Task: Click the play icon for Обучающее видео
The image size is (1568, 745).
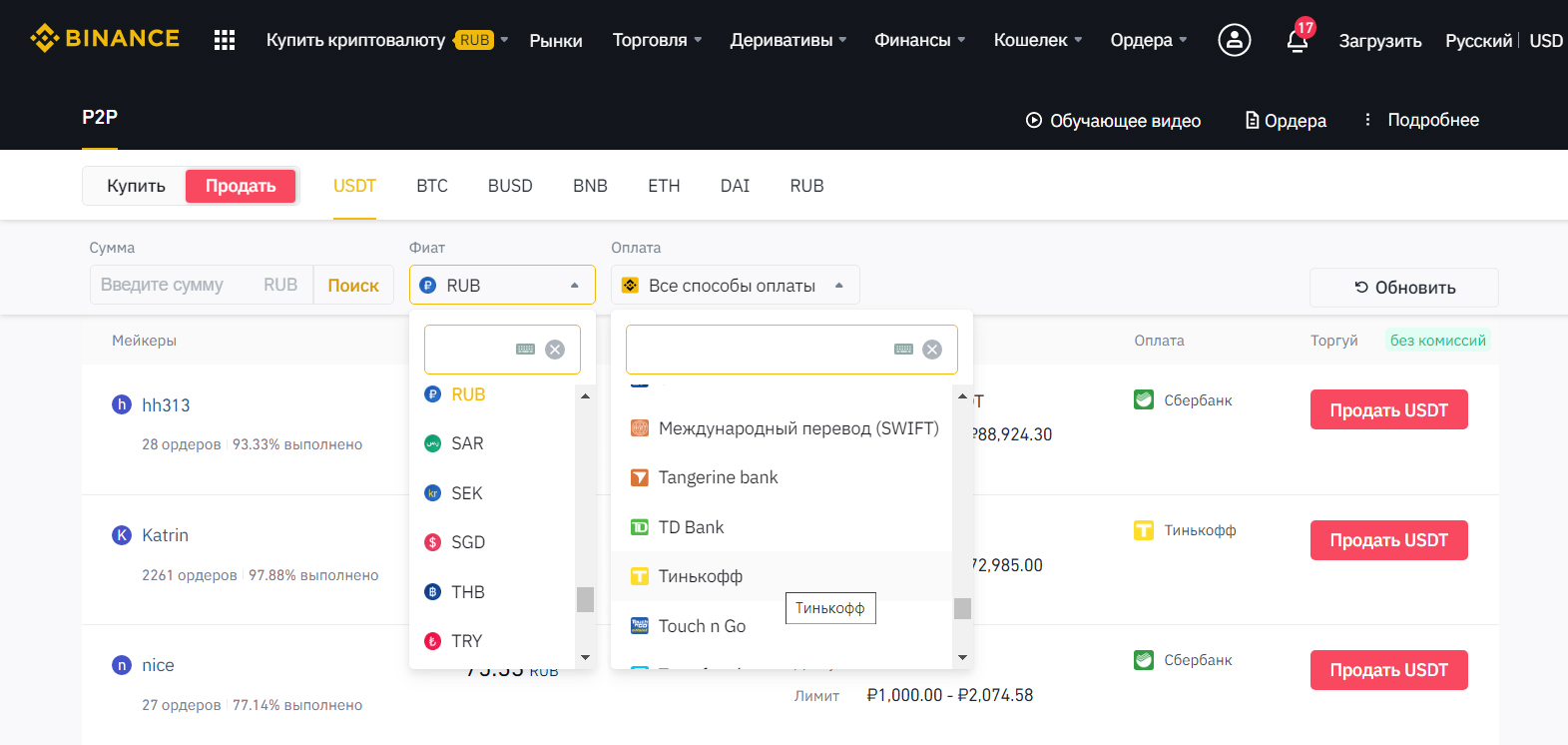Action: click(1034, 120)
